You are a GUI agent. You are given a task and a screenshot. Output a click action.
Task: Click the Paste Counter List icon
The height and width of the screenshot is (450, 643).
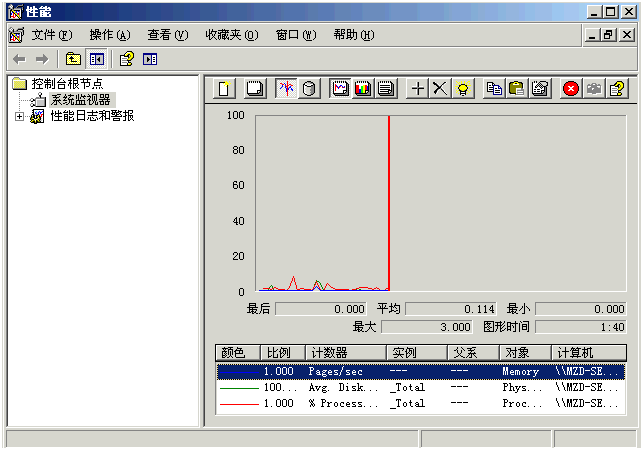517,88
